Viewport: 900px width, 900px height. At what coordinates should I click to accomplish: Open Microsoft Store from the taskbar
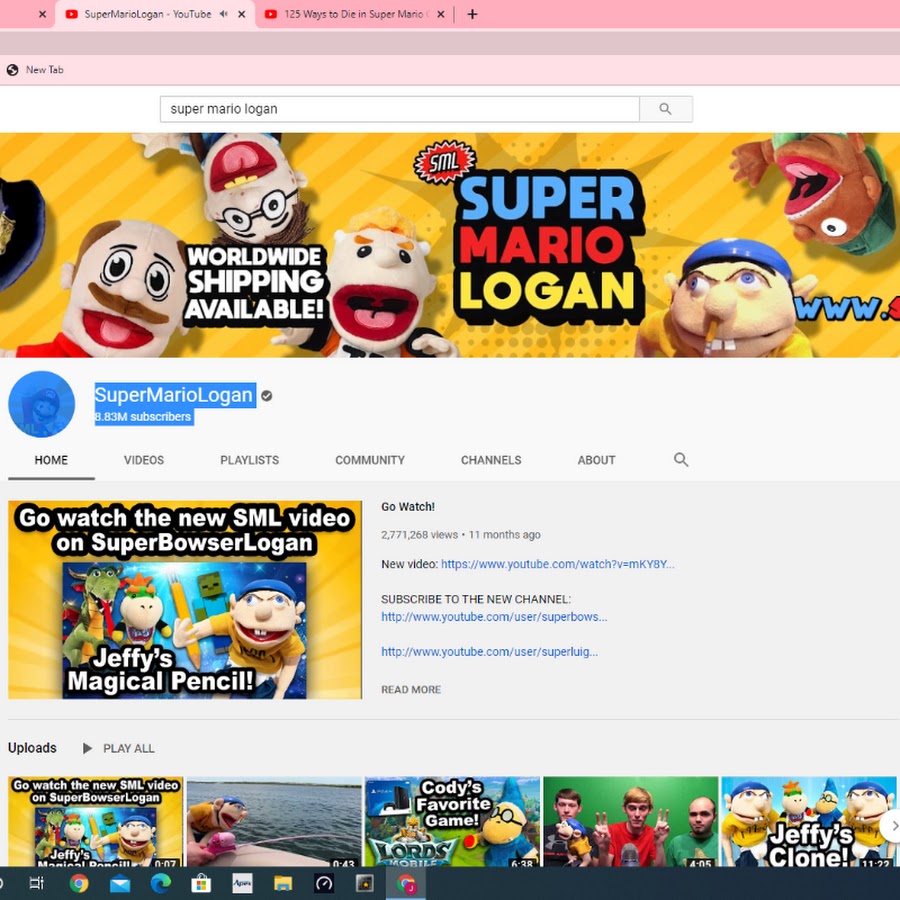point(201,883)
